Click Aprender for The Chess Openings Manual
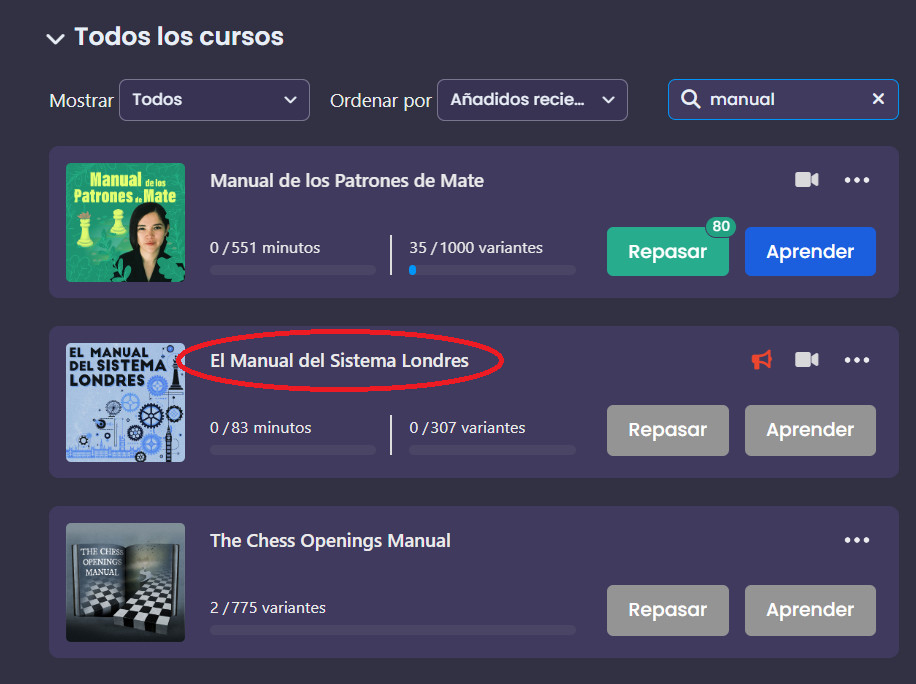This screenshot has width=916, height=684. [x=810, y=610]
